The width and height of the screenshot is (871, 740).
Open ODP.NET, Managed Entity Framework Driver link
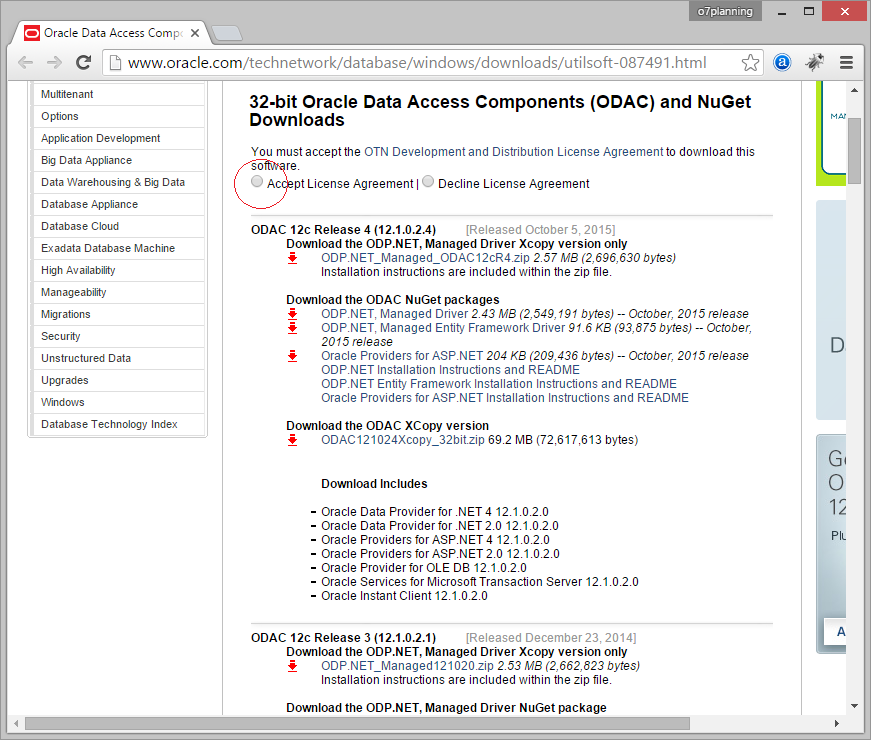[443, 328]
